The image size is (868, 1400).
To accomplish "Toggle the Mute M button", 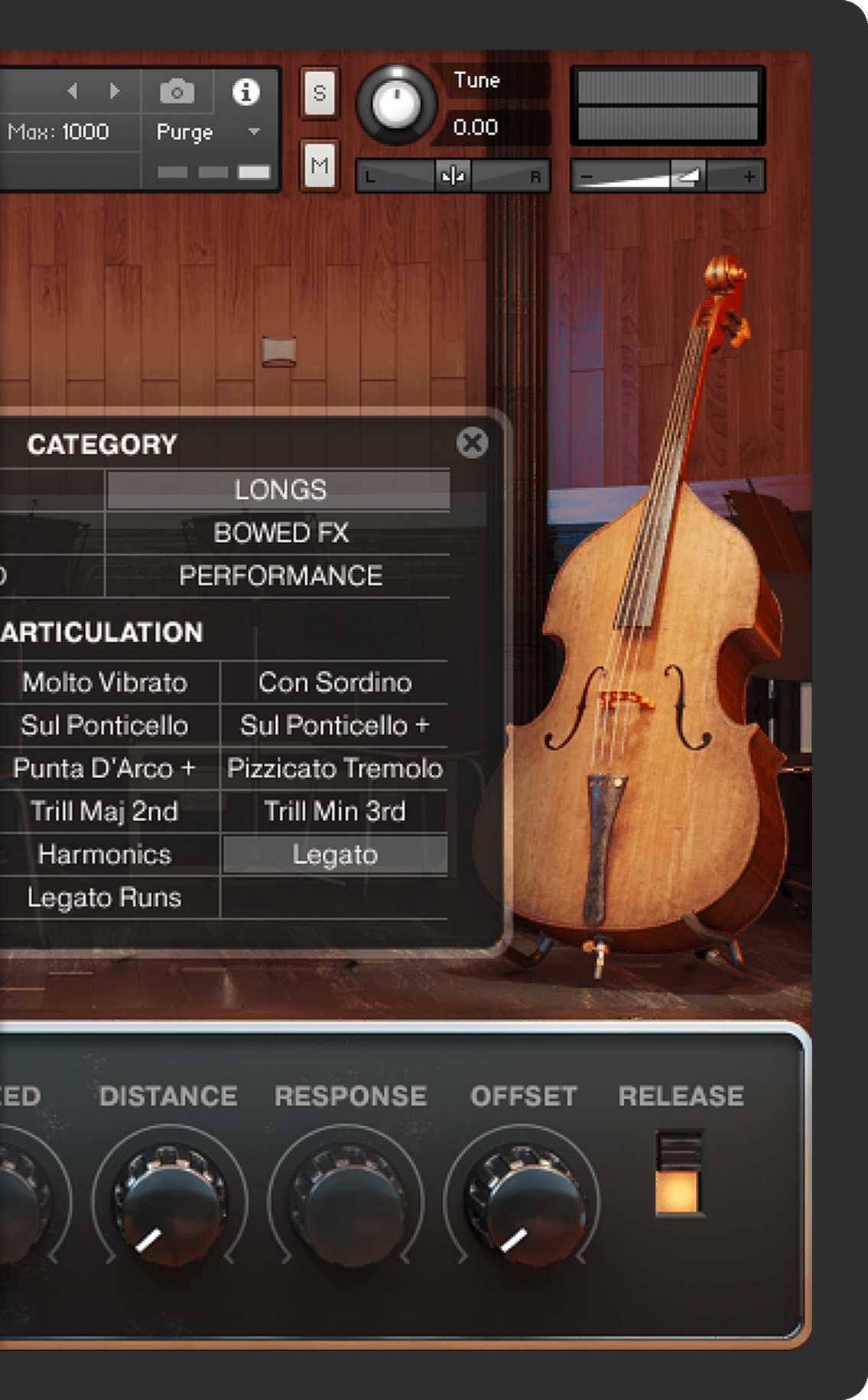I will pos(320,164).
